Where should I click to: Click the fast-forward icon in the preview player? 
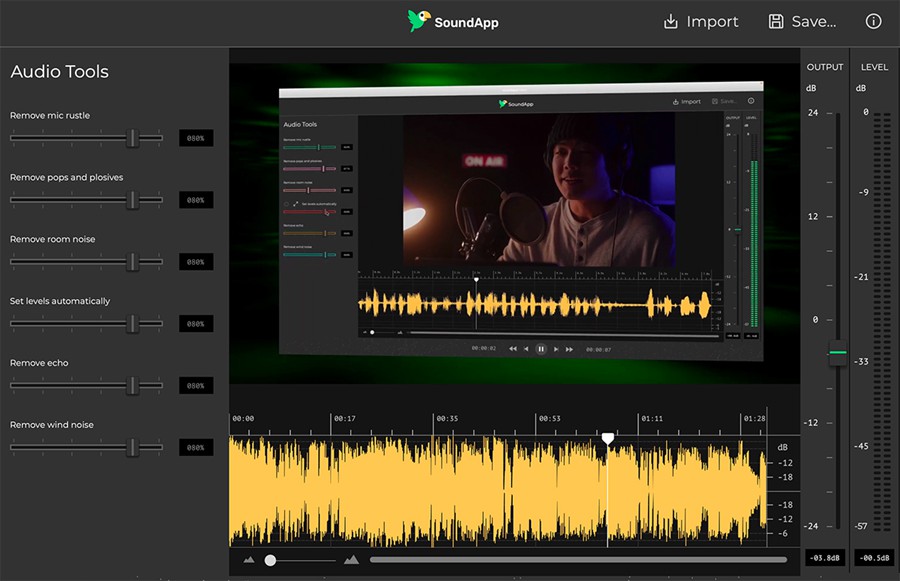point(569,349)
